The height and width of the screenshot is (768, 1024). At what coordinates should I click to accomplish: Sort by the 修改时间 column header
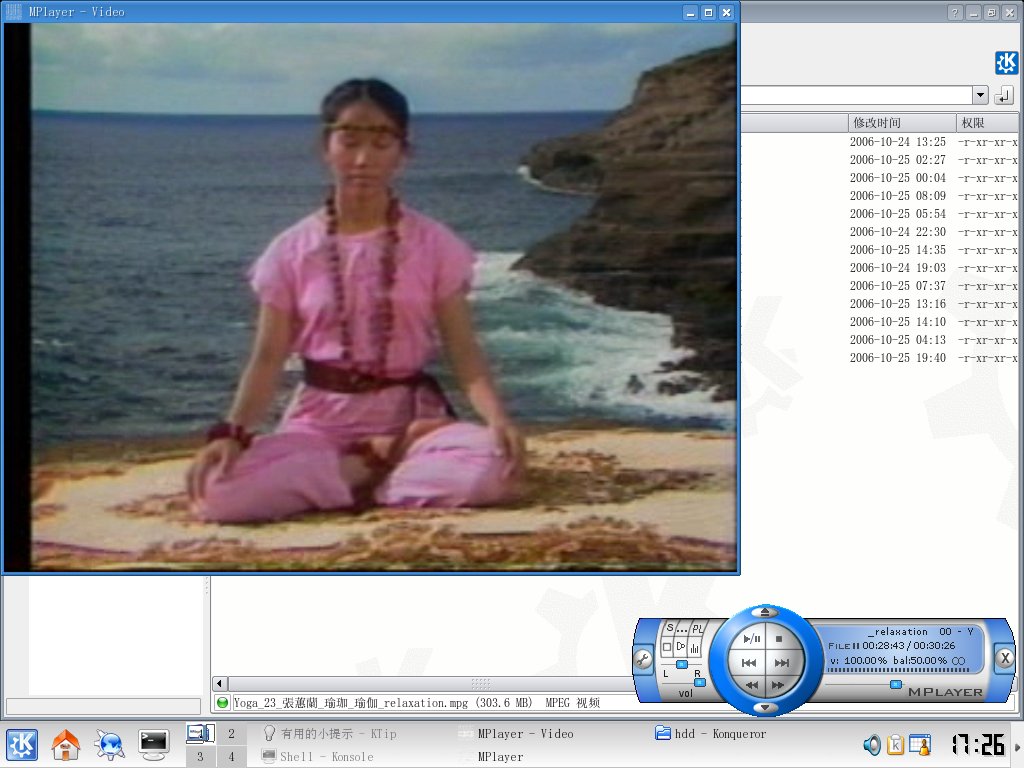tap(903, 123)
